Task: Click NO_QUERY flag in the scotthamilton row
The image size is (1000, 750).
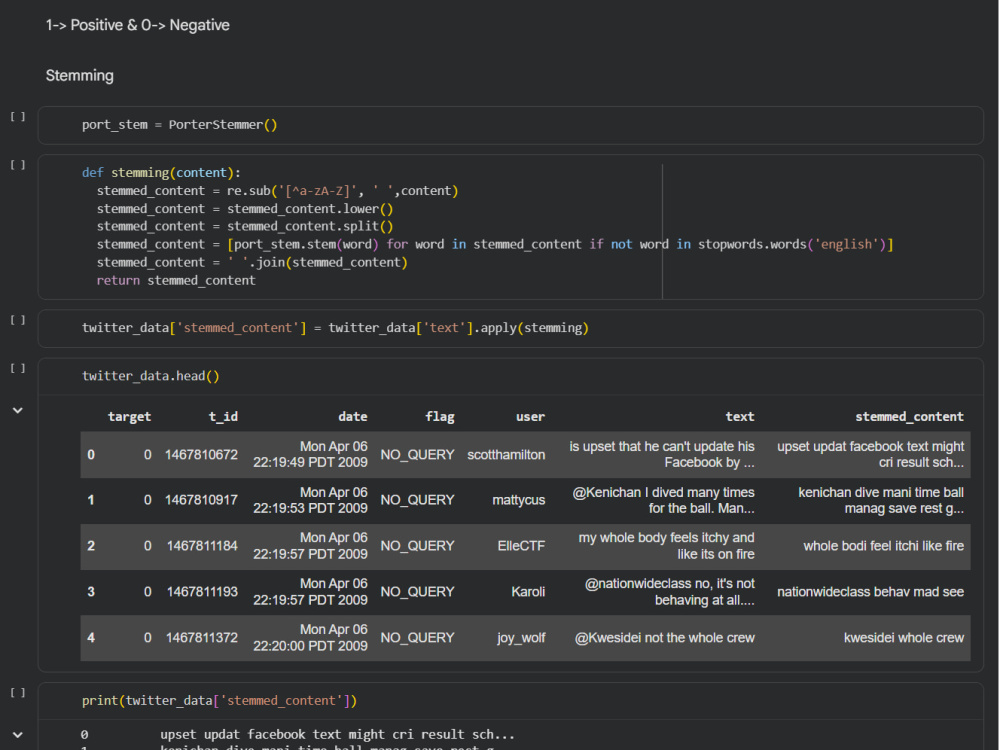Action: pos(418,455)
